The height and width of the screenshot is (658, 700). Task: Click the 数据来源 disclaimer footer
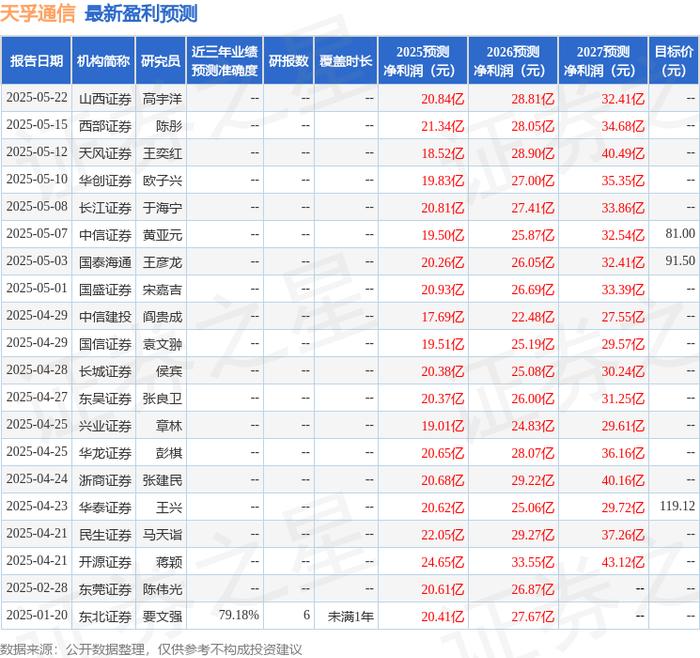point(151,649)
